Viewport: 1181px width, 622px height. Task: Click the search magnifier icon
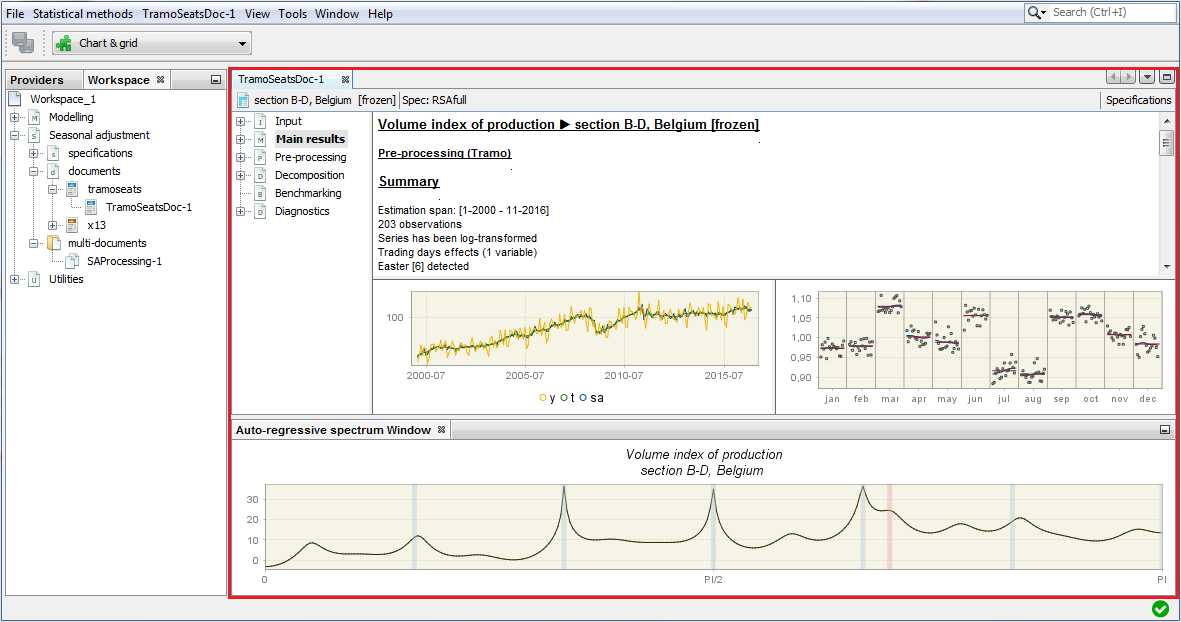click(1036, 12)
